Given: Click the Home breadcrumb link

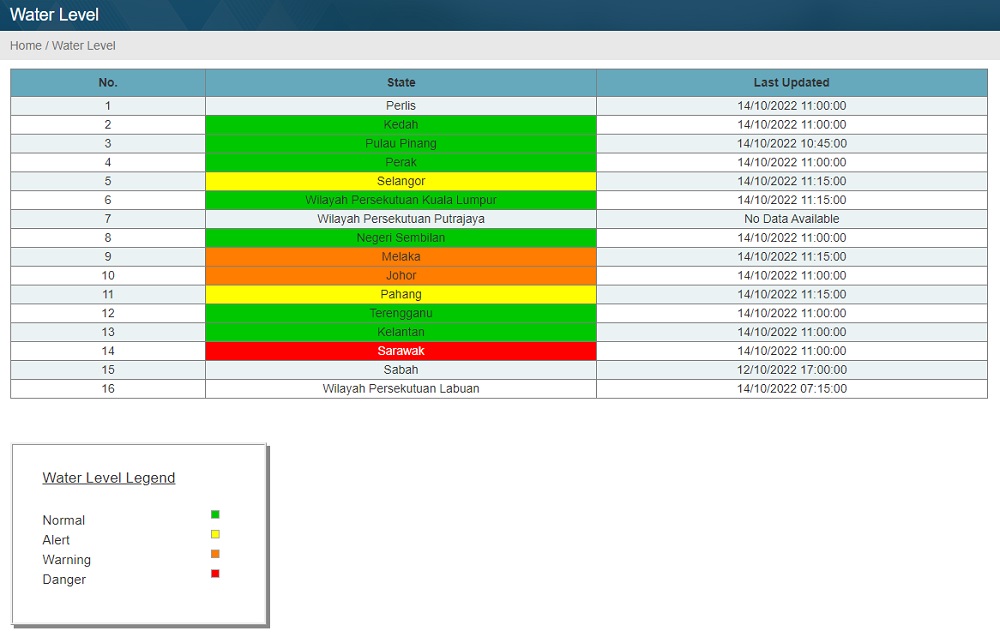Looking at the screenshot, I should pos(26,46).
